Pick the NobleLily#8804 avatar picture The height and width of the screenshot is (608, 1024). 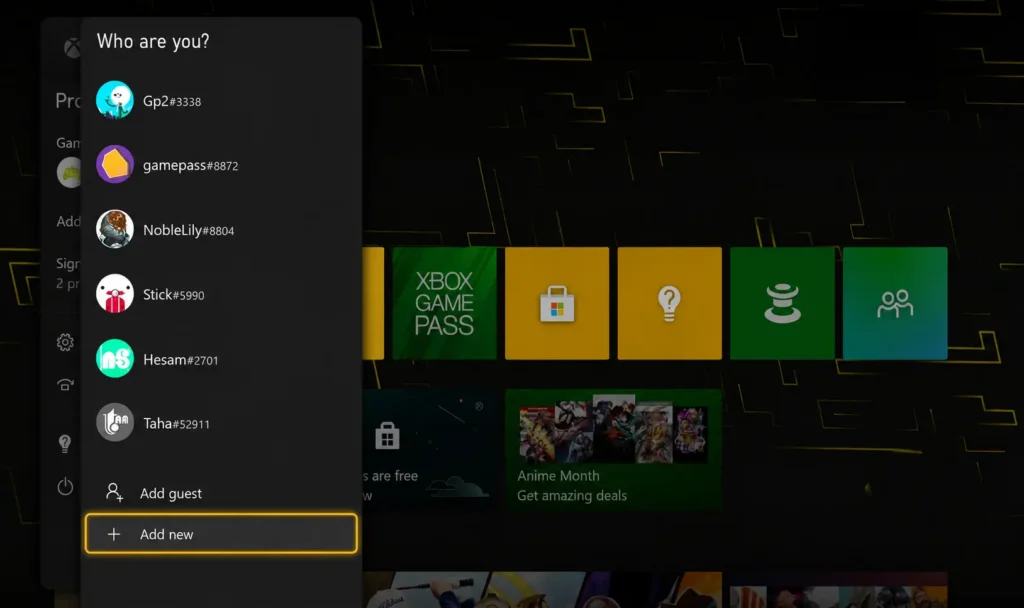(x=115, y=229)
